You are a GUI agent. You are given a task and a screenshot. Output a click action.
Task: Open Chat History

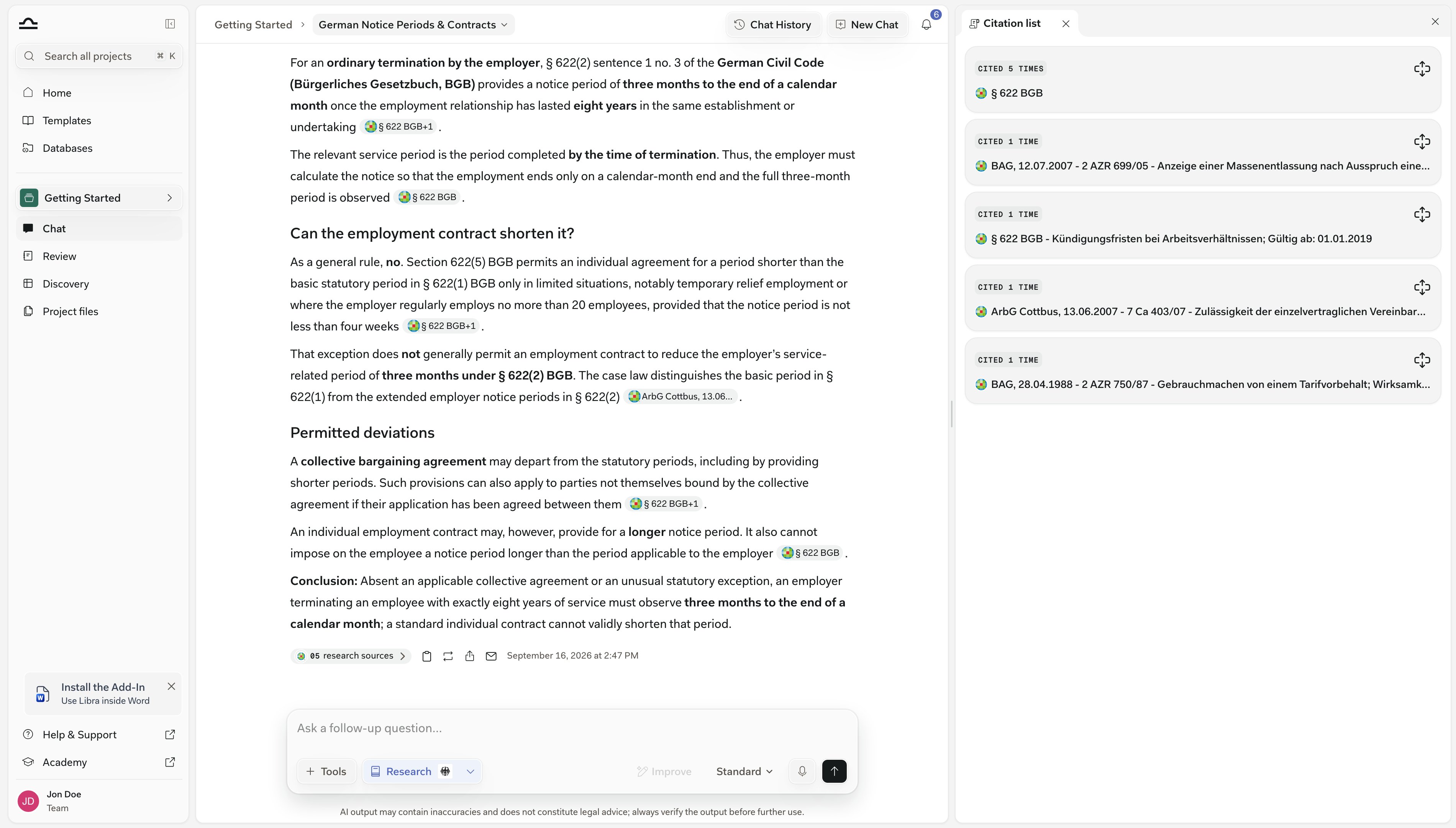coord(773,25)
